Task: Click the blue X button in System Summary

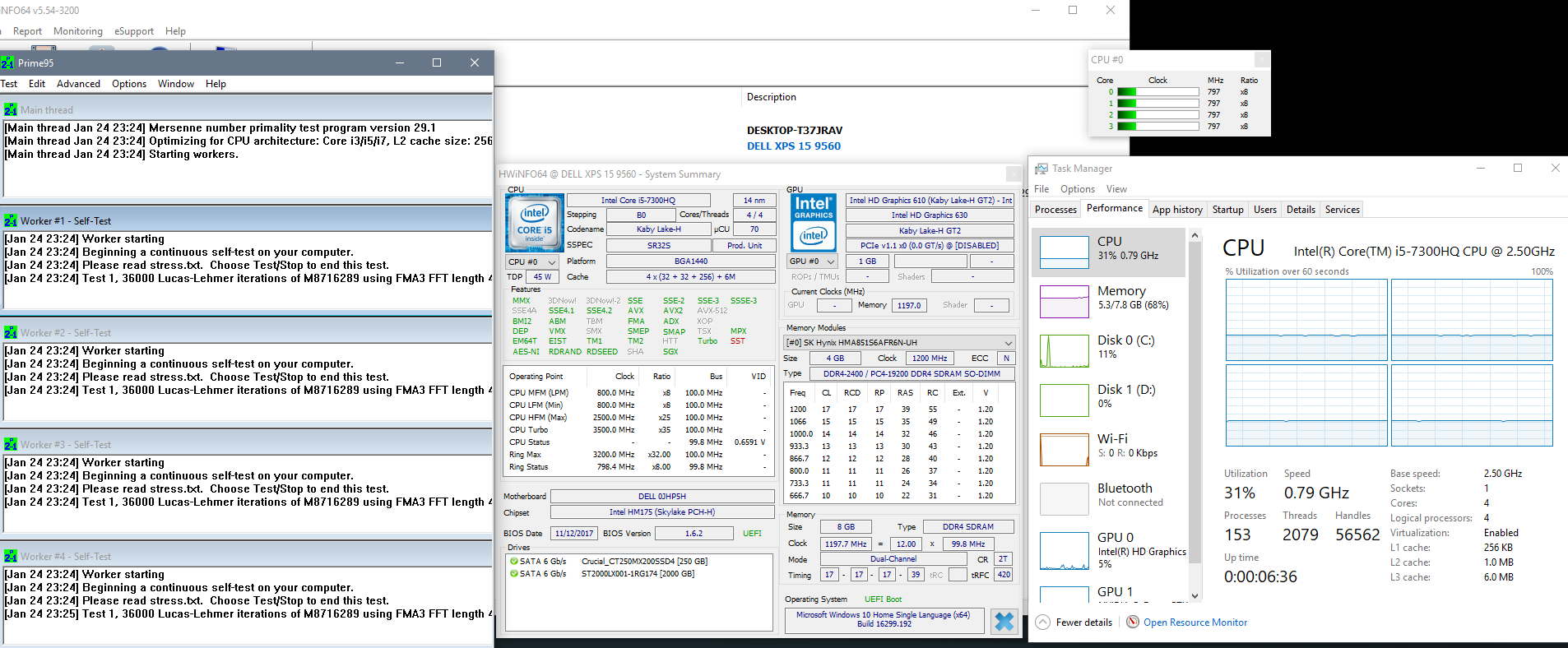Action: tap(1004, 622)
